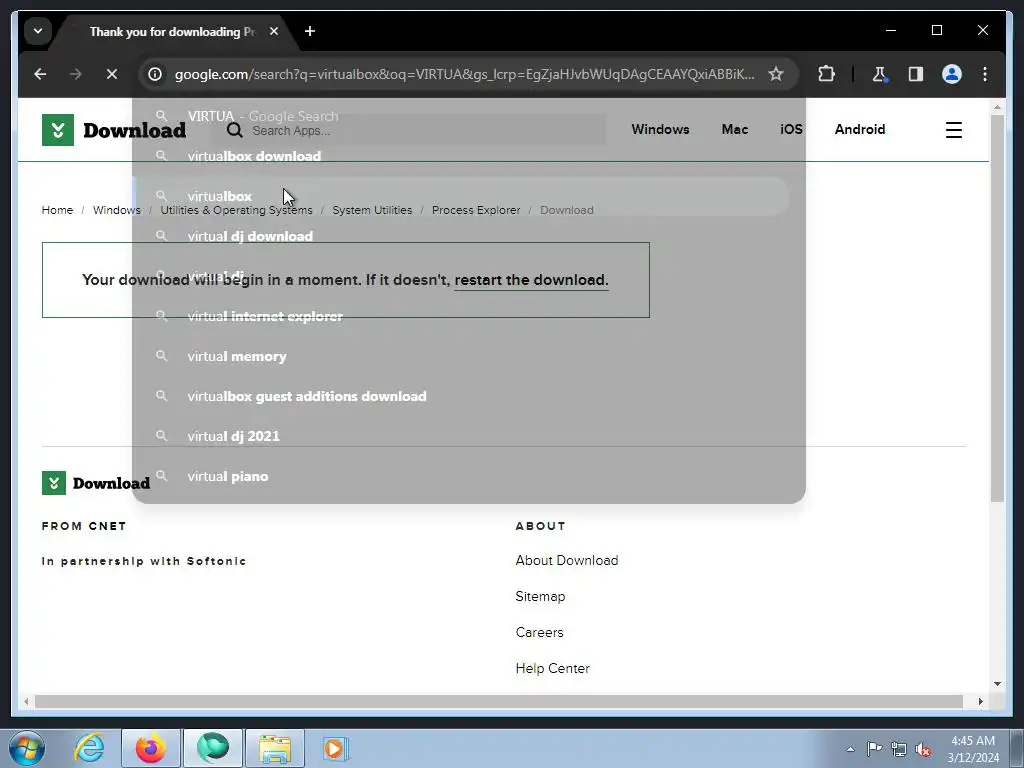
Task: Open the Extensions puzzle icon
Action: pyautogui.click(x=826, y=74)
